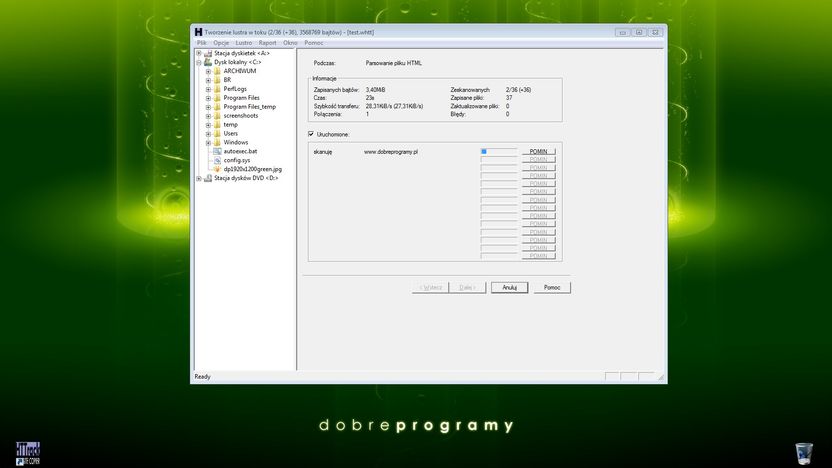832x468 pixels.
Task: Click the Program Files folder icon
Action: [217, 98]
